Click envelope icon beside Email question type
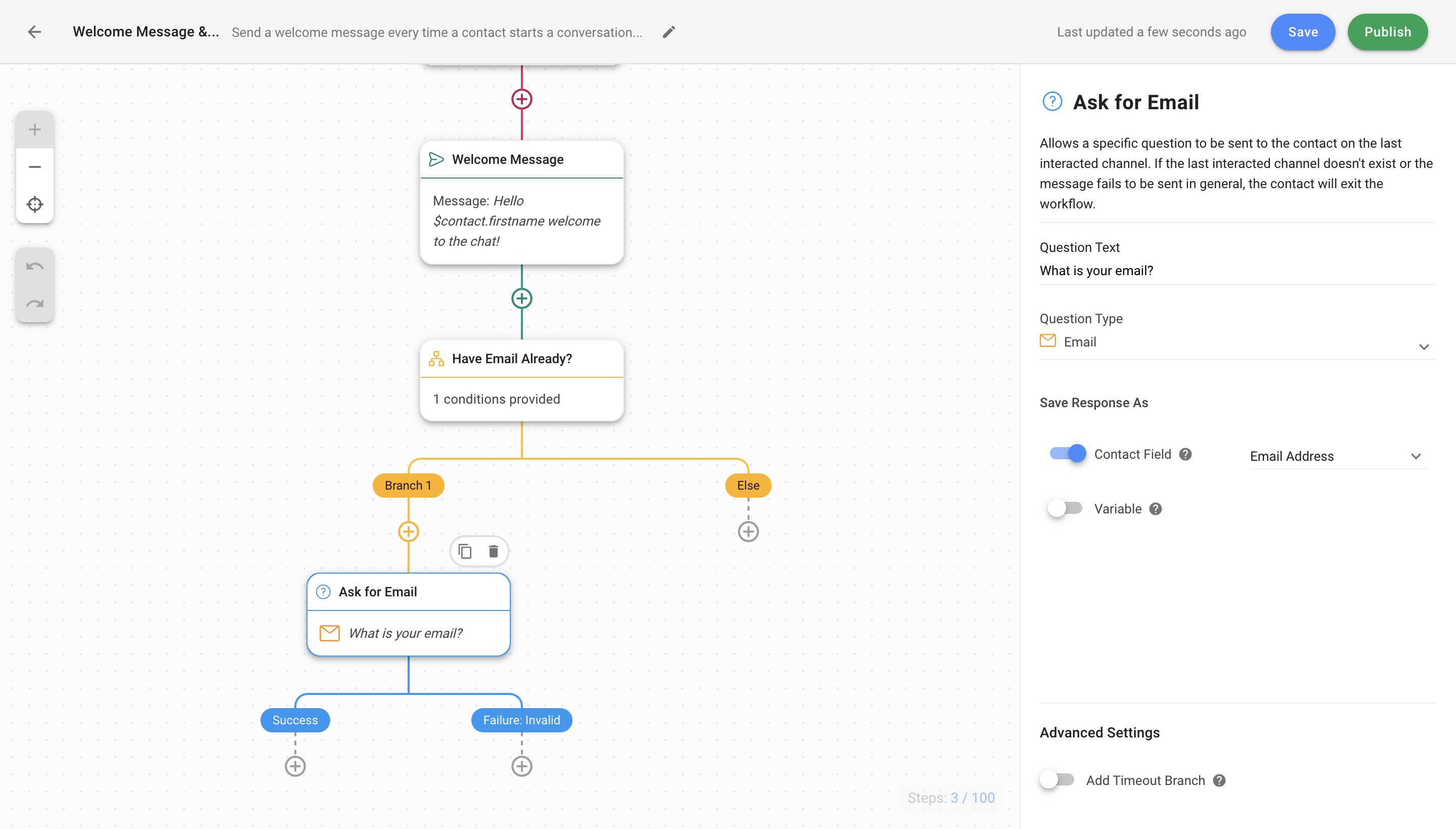 pyautogui.click(x=1047, y=341)
